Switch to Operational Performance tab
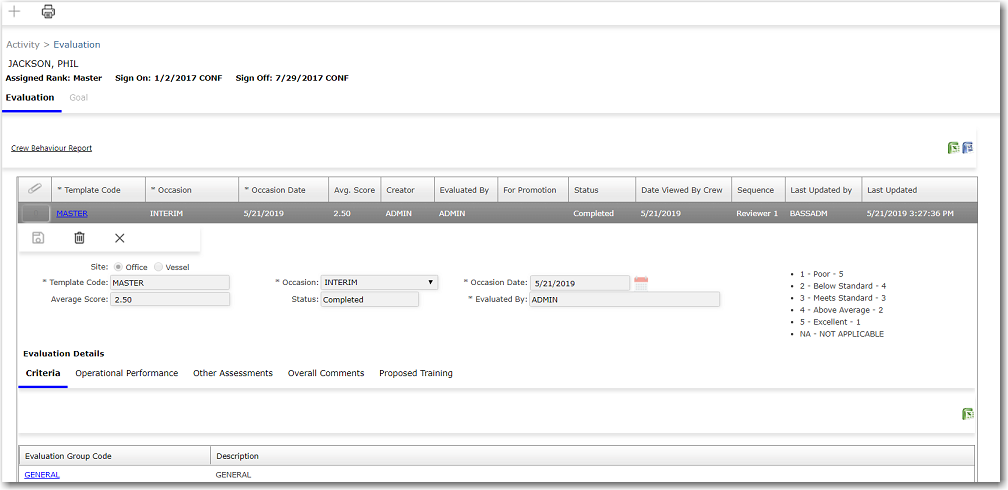The height and width of the screenshot is (490, 1008). tap(127, 373)
